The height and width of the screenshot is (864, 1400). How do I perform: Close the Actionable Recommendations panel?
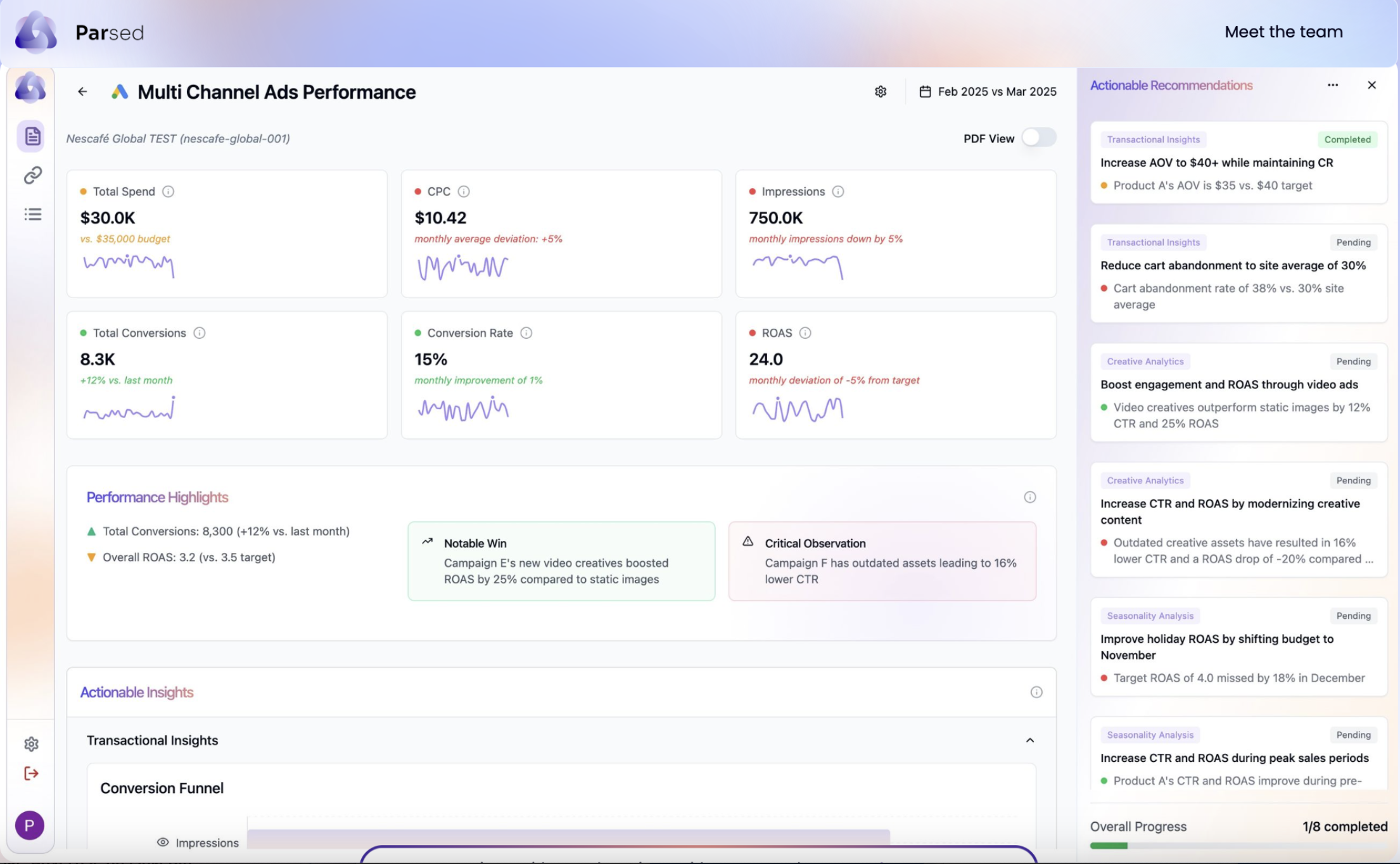point(1371,86)
